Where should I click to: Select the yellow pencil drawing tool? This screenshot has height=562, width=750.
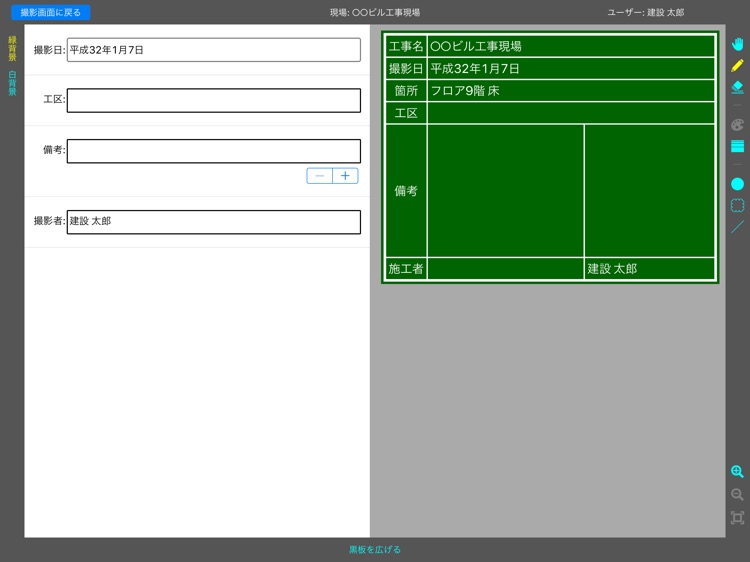click(737, 66)
